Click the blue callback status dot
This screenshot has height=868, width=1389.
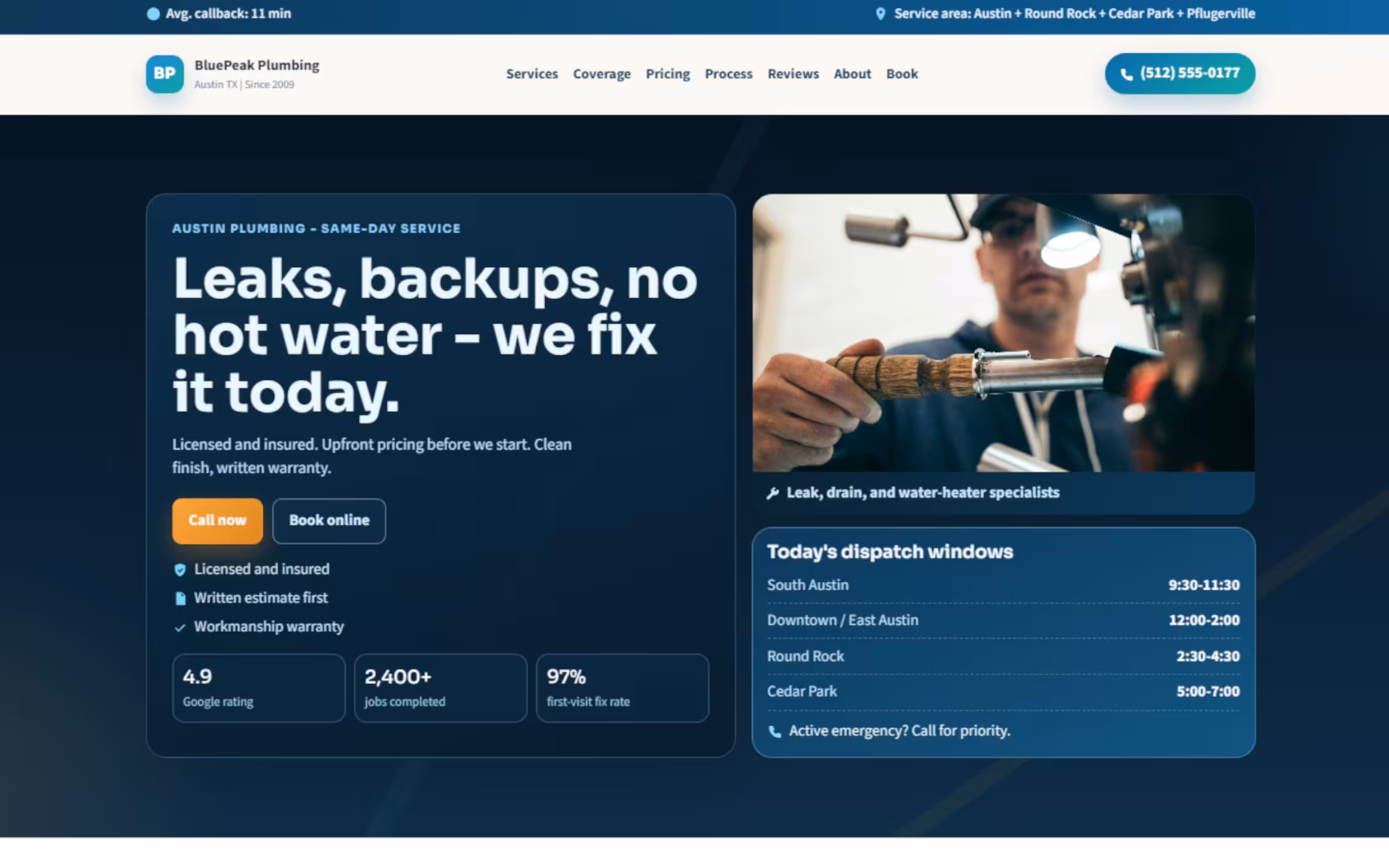153,14
